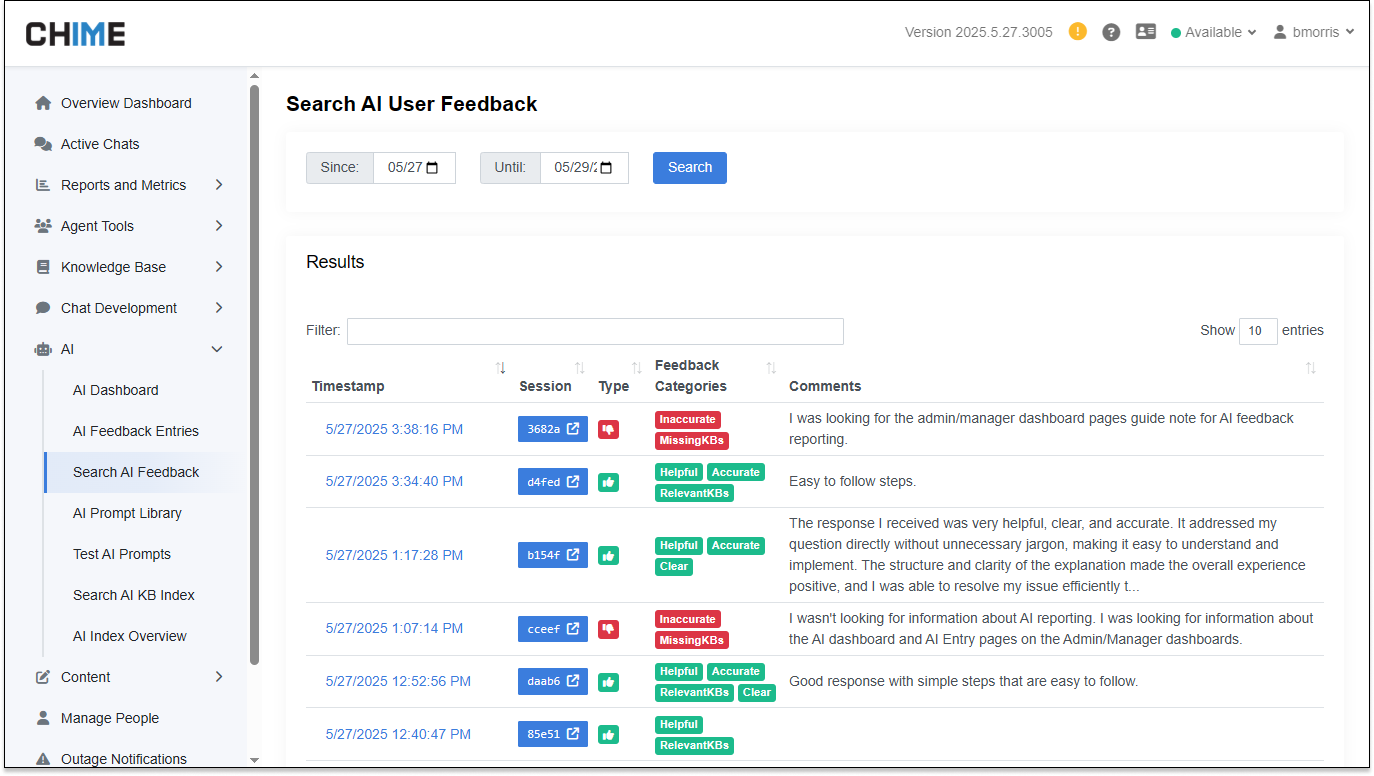Expand Chat Development chevron
The width and height of the screenshot is (1374, 776).
(x=218, y=308)
